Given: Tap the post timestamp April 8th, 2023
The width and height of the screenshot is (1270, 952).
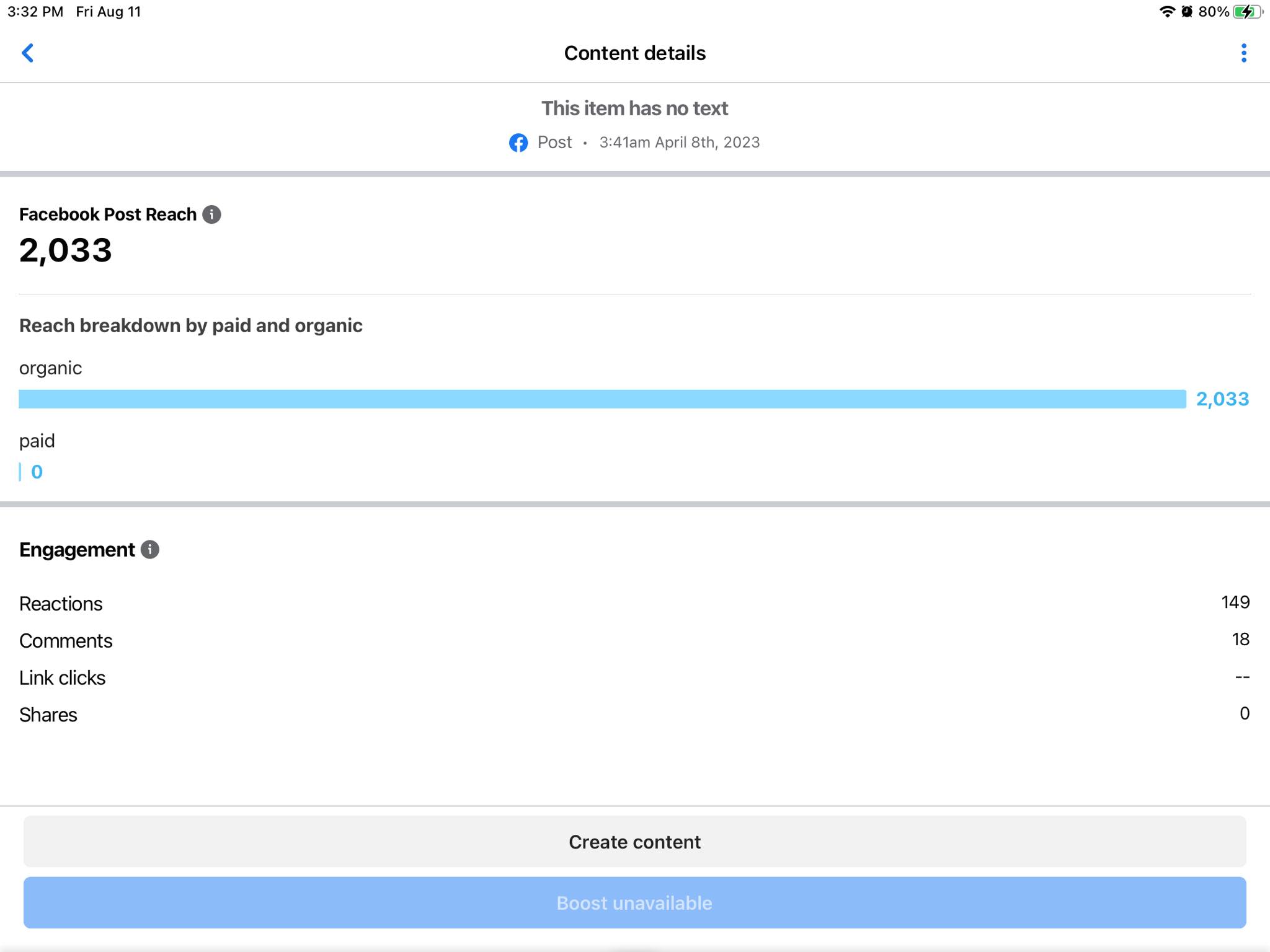Looking at the screenshot, I should coord(679,143).
